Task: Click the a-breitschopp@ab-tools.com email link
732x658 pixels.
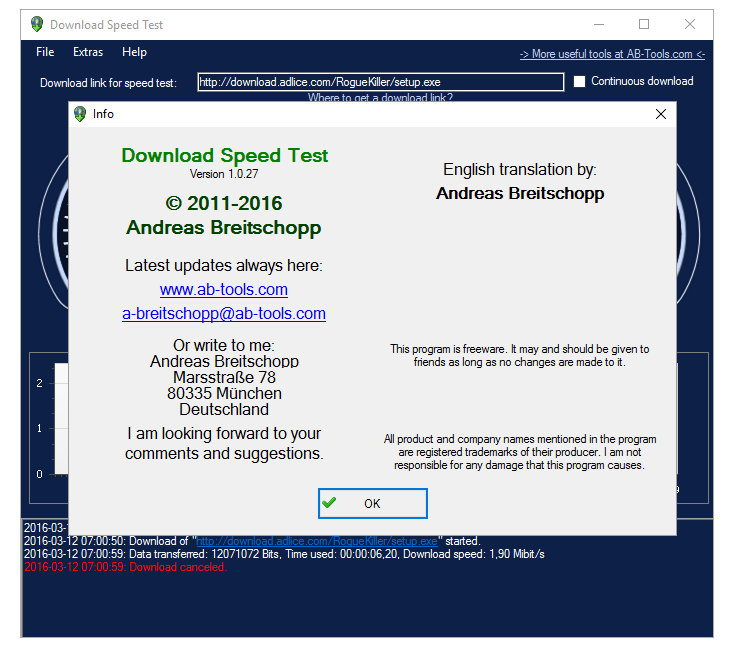Action: pos(224,313)
